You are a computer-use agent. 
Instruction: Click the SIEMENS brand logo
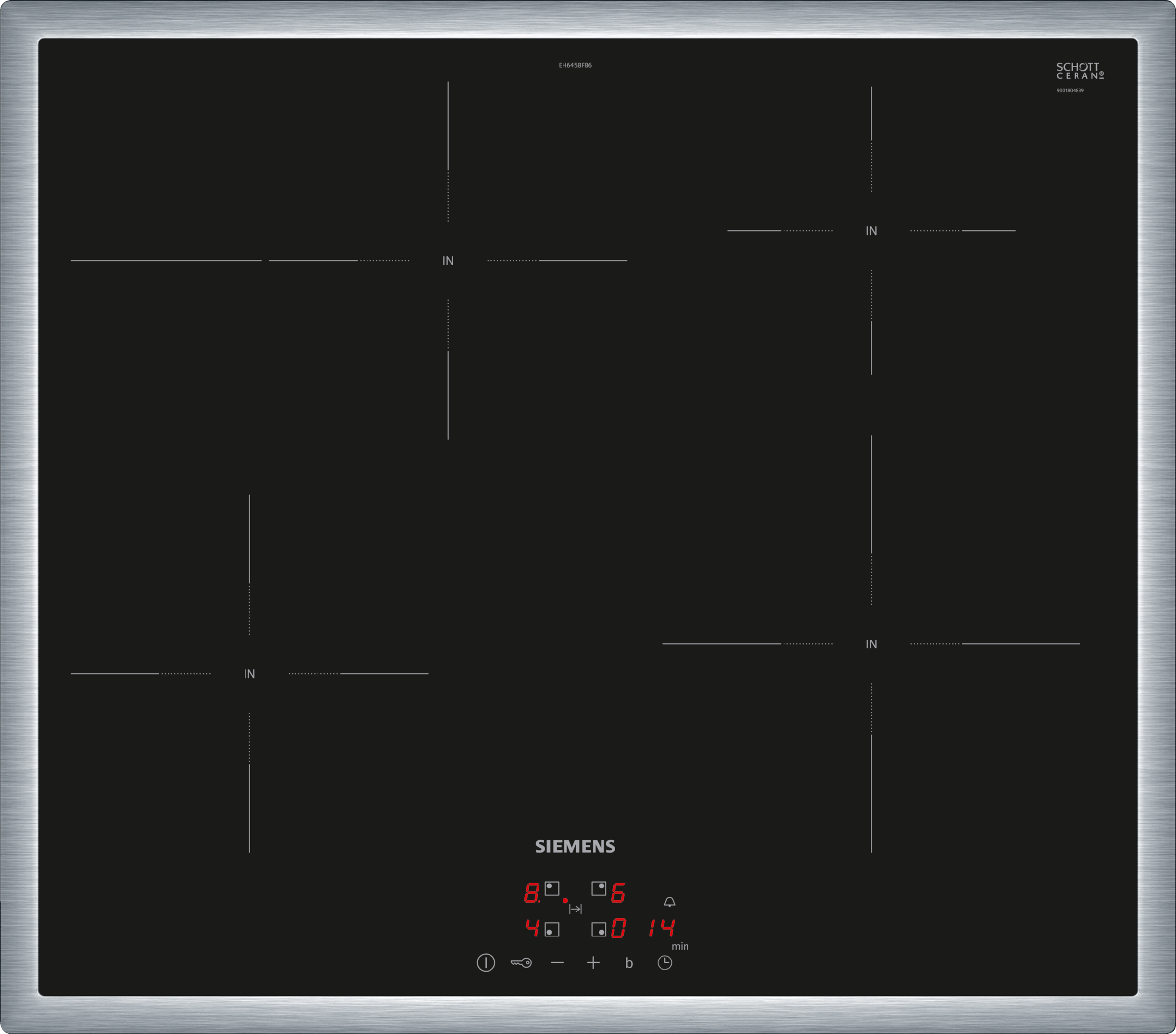[575, 846]
